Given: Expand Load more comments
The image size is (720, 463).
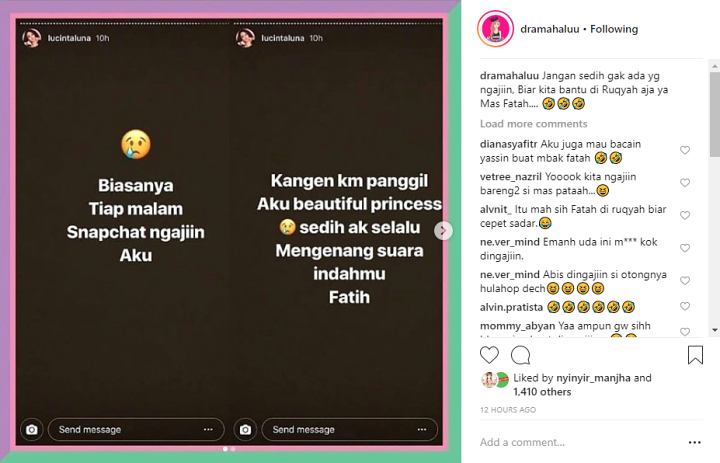Looking at the screenshot, I should [534, 124].
